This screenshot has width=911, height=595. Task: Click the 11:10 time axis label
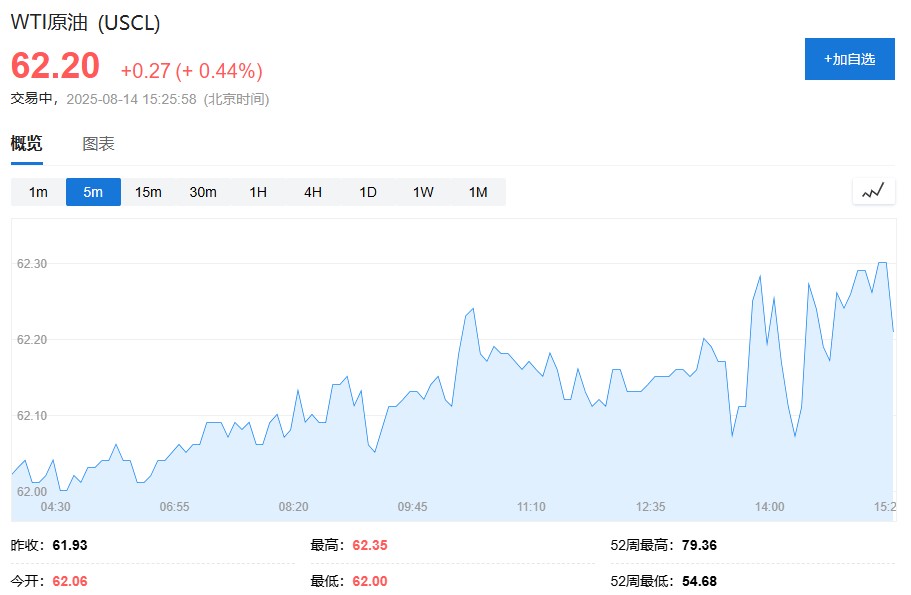pyautogui.click(x=531, y=507)
